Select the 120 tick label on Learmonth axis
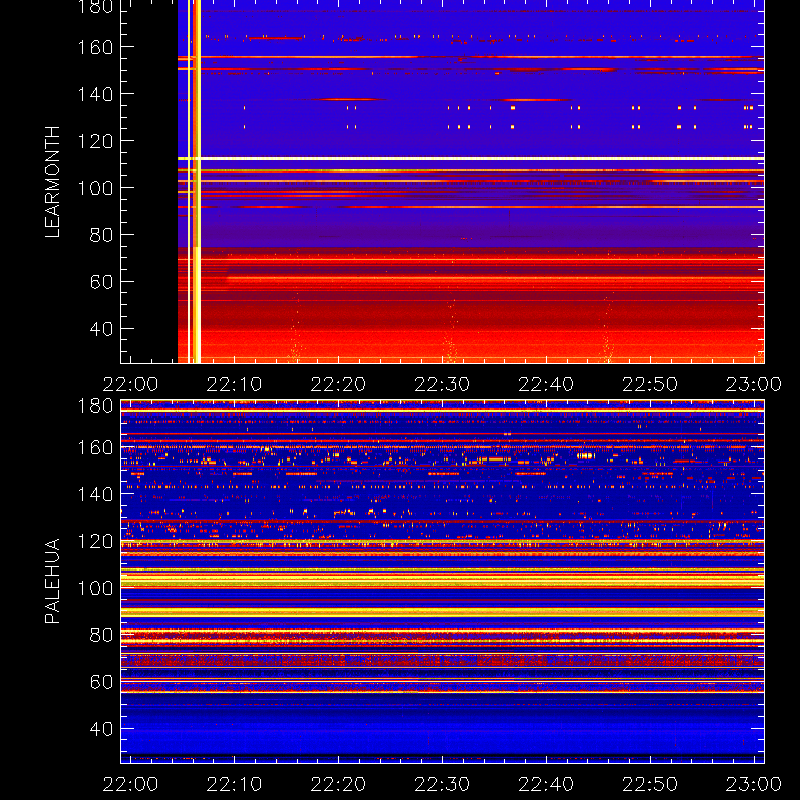800x800 pixels. click(x=95, y=141)
